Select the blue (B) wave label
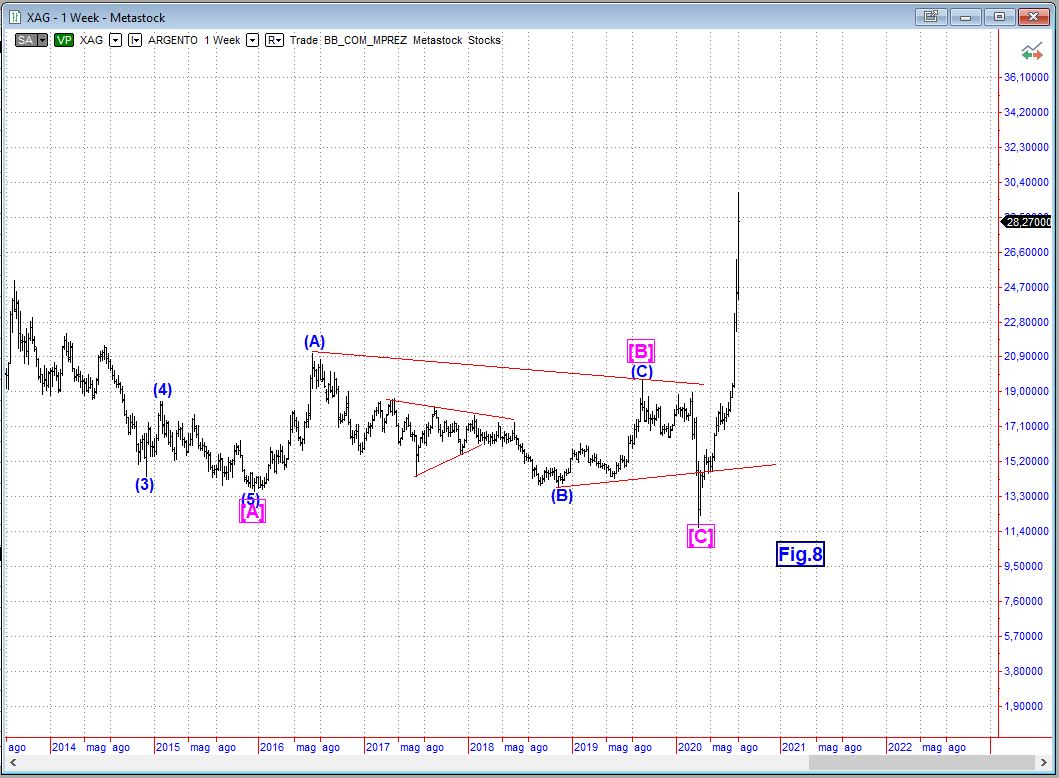Screen dimensions: 1059x778 [x=561, y=496]
